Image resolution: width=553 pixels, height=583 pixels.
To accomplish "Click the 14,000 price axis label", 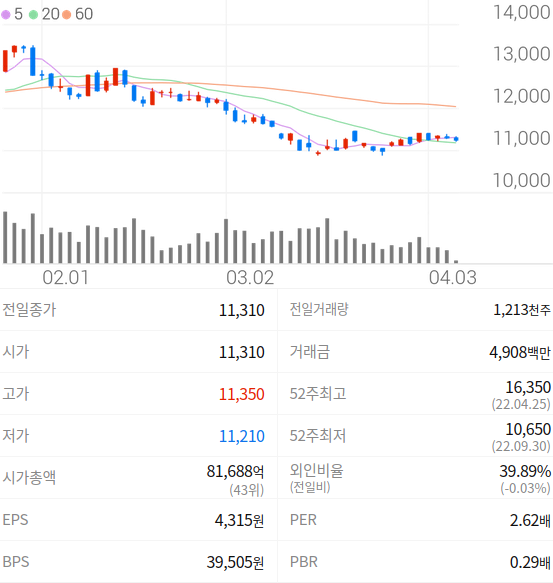I will coord(521,12).
